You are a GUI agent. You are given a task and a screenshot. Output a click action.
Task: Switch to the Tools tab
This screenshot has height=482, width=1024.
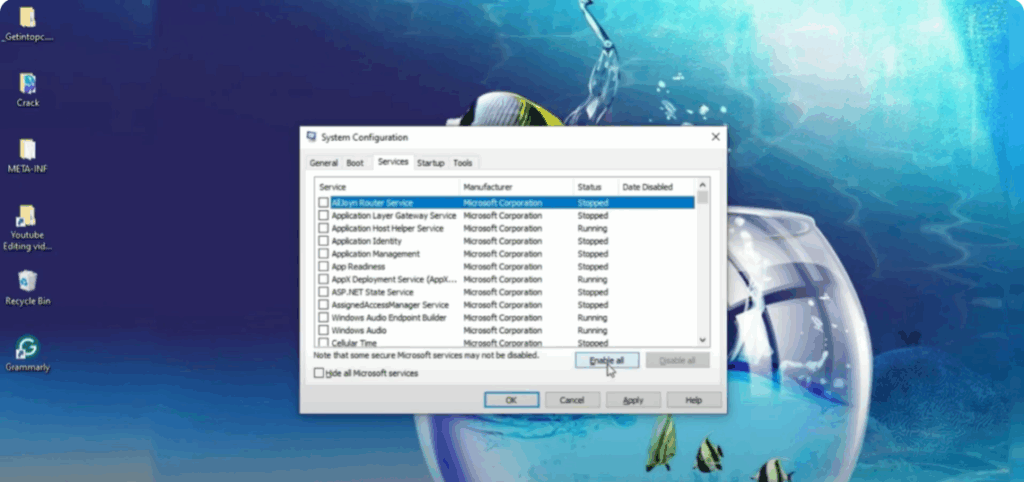463,163
